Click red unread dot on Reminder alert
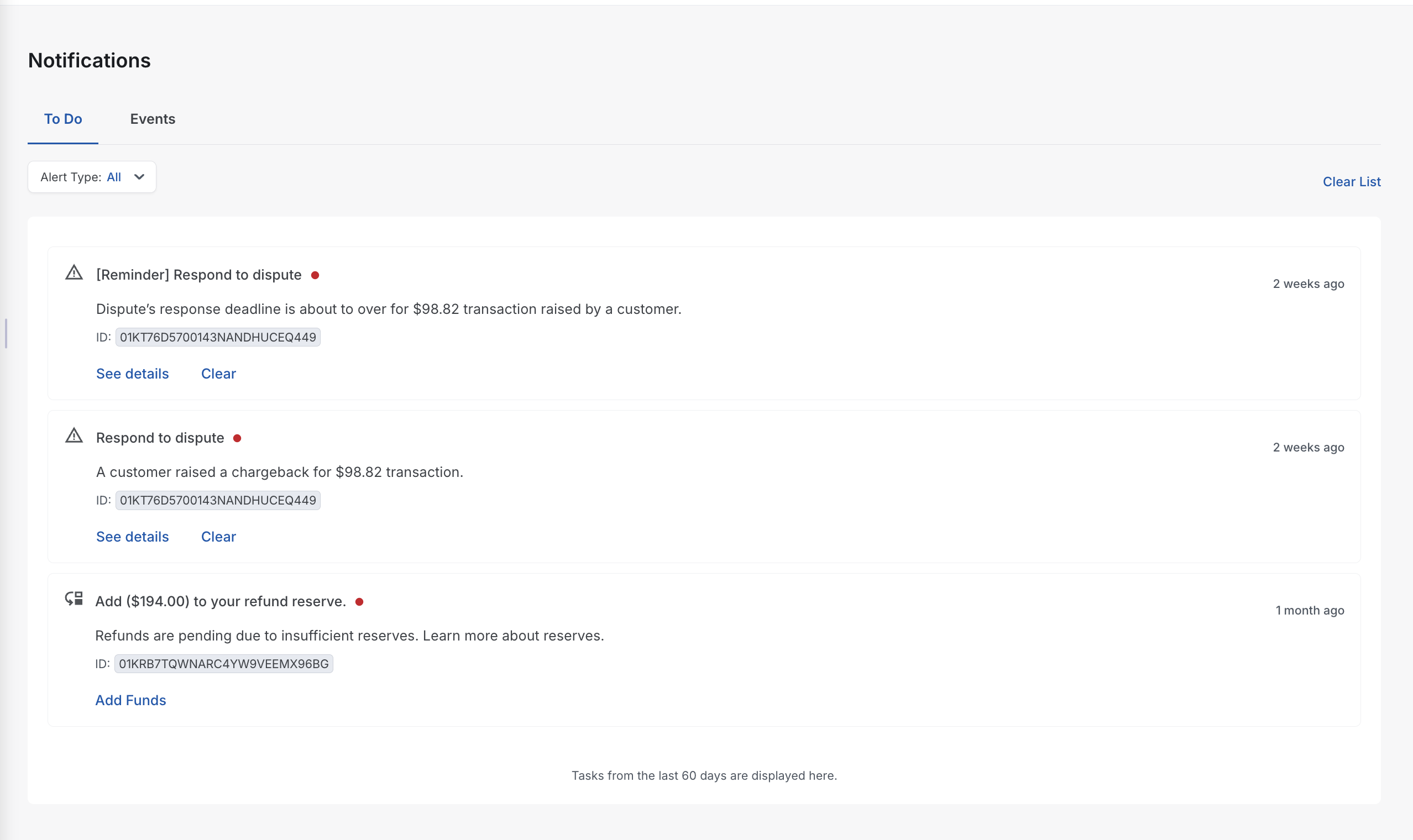 pyautogui.click(x=315, y=275)
